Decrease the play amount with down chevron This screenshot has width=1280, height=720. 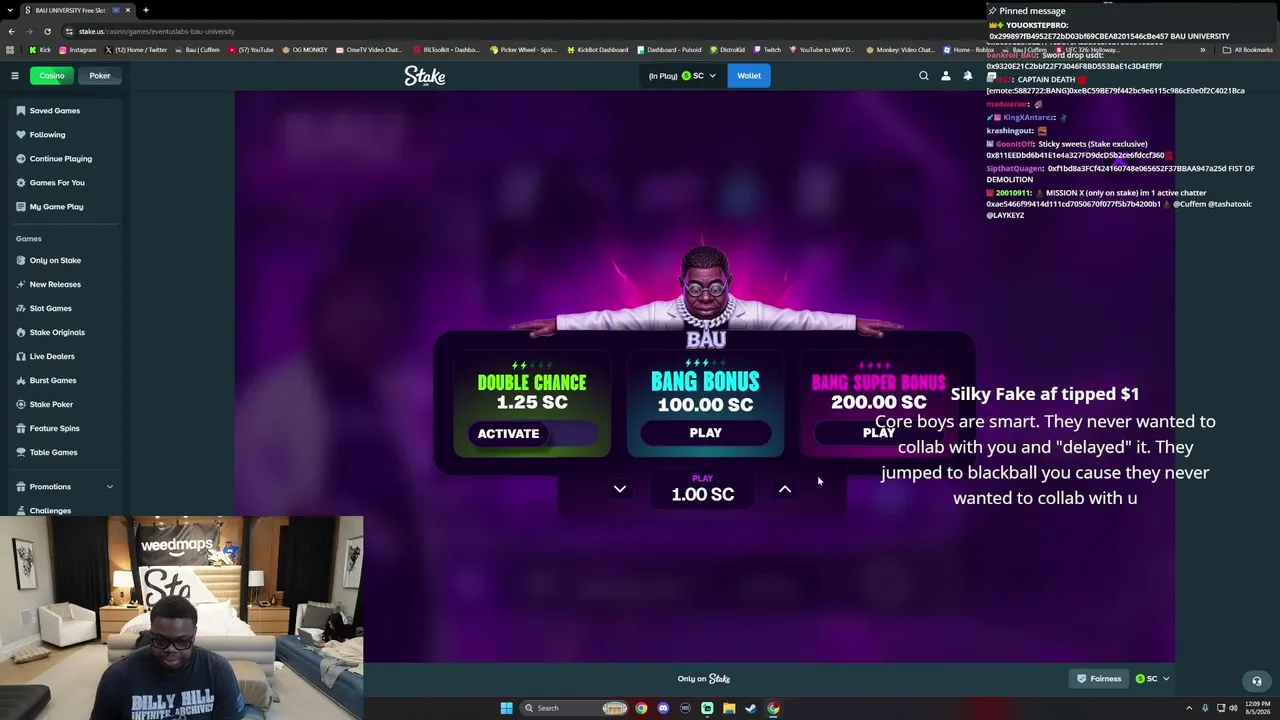pyautogui.click(x=620, y=489)
